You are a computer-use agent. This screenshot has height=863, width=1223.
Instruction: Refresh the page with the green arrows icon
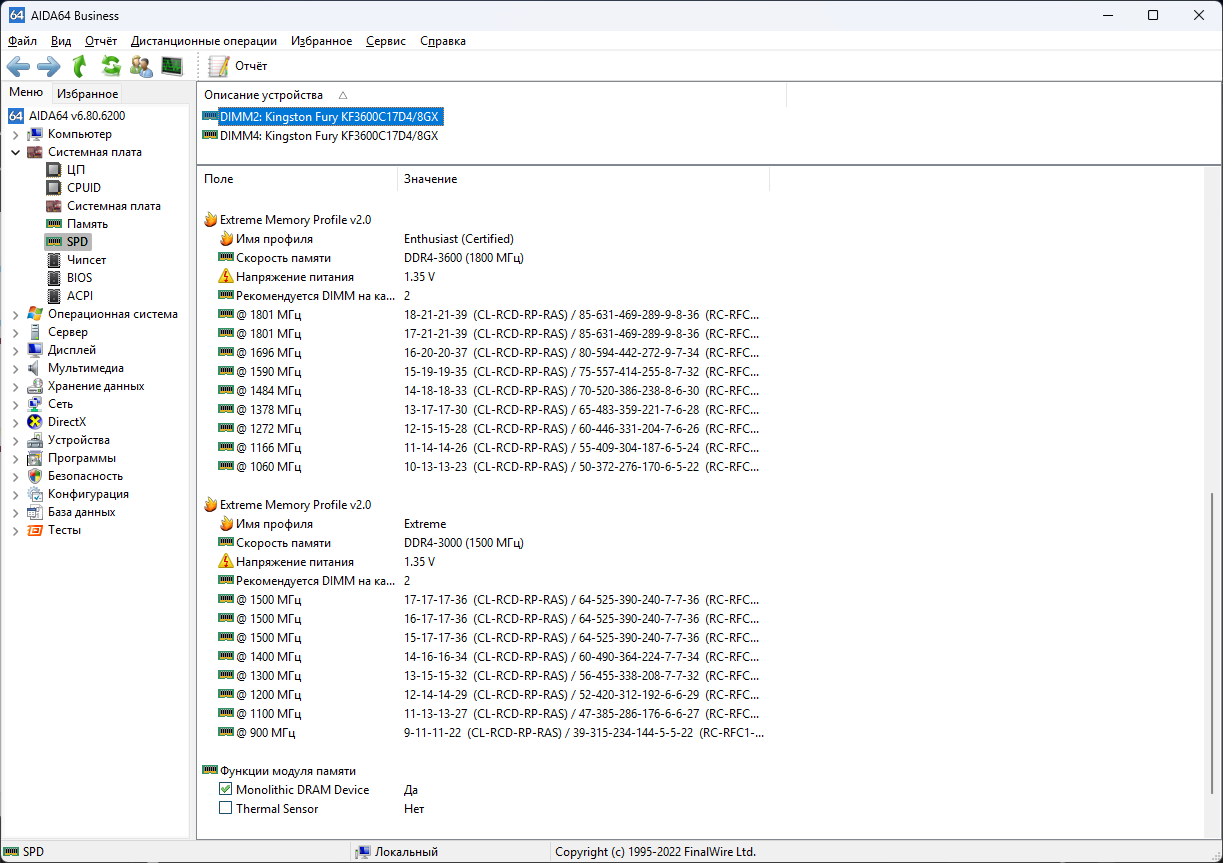pyautogui.click(x=111, y=66)
